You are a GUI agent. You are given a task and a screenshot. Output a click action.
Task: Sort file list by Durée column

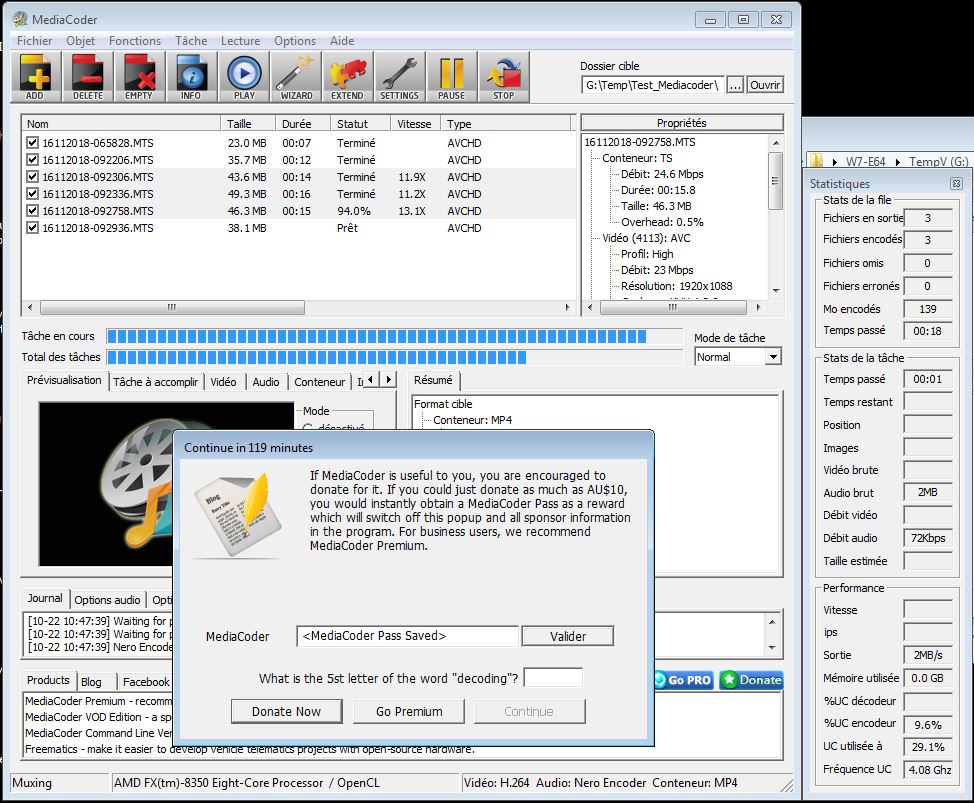tap(303, 124)
